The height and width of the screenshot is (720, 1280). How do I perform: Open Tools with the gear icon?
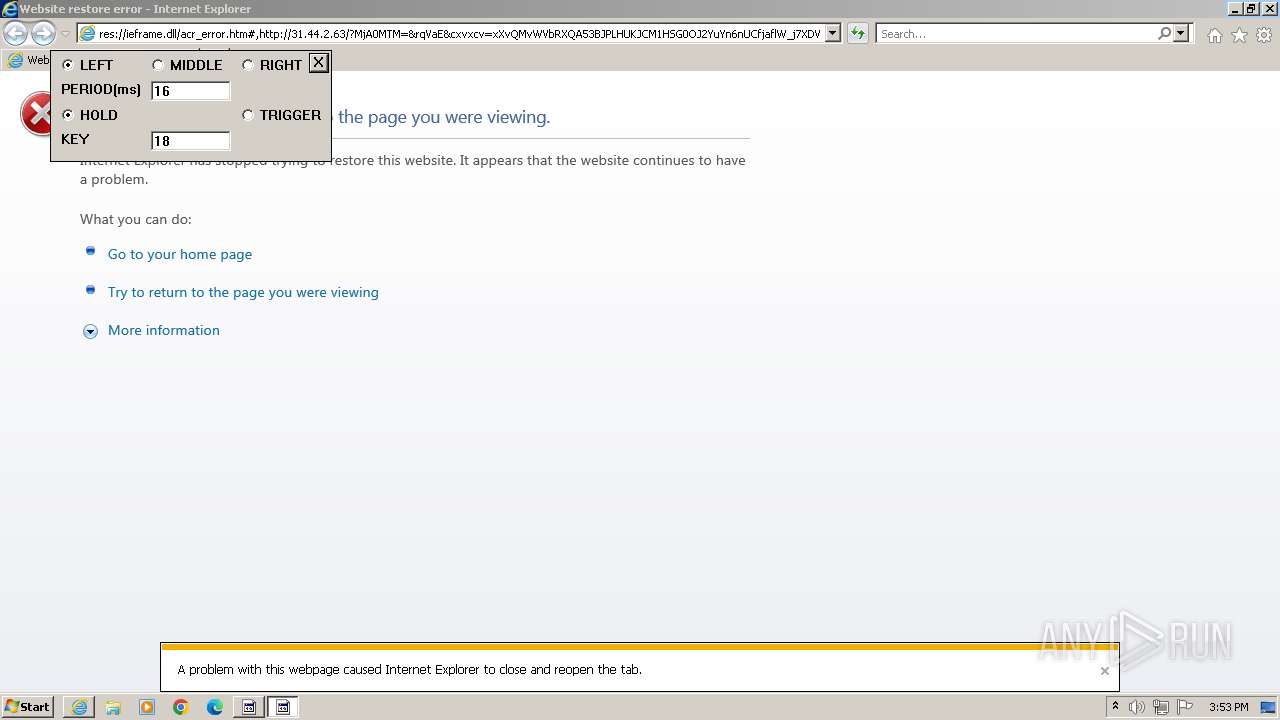(x=1264, y=35)
